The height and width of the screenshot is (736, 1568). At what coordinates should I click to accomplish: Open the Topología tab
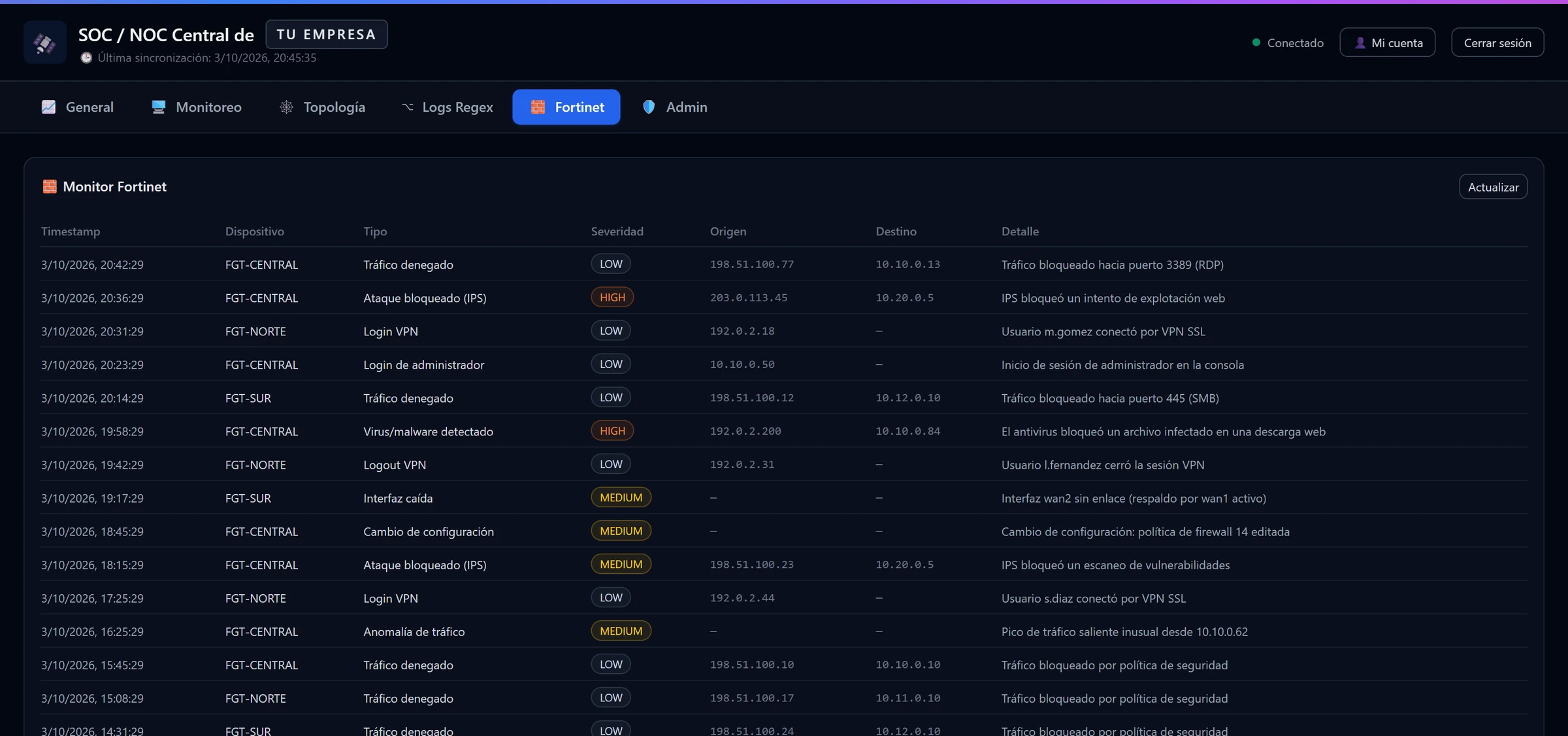point(322,107)
